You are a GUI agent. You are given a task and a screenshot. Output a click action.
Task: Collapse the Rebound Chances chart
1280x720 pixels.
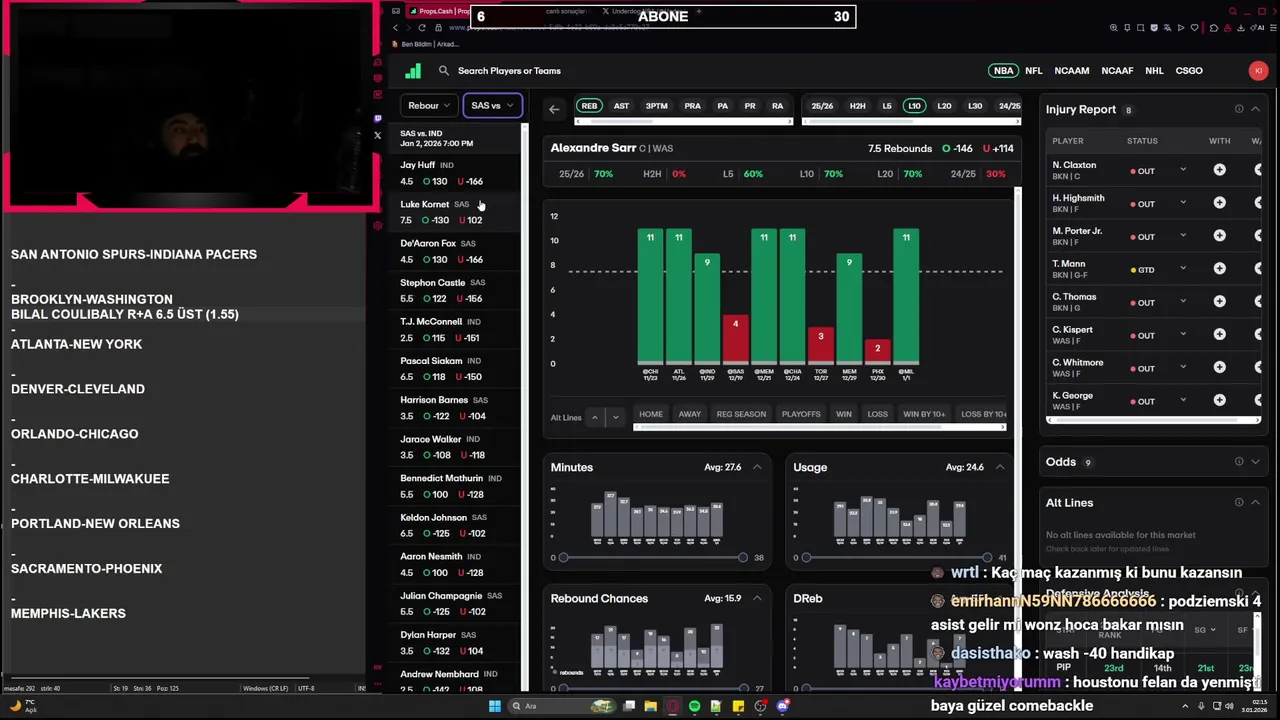tap(757, 598)
